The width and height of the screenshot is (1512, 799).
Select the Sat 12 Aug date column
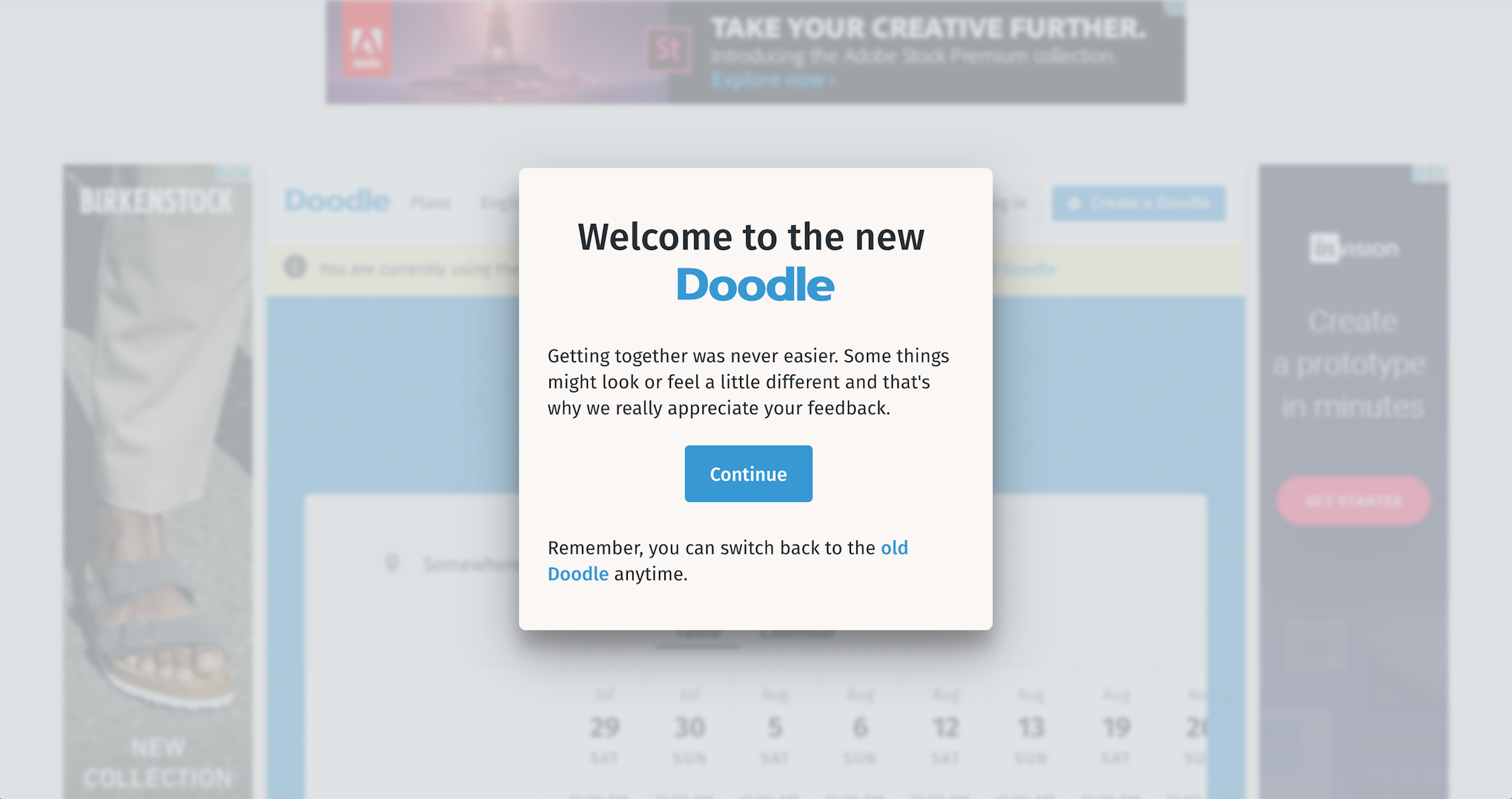coord(945,728)
